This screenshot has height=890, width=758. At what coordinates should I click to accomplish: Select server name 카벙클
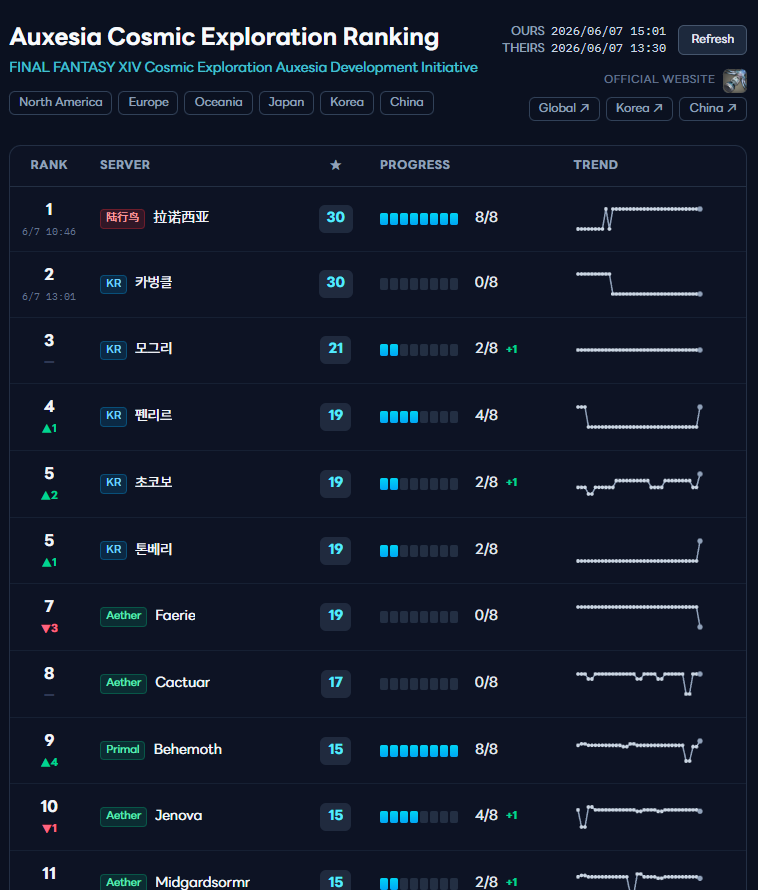click(153, 283)
